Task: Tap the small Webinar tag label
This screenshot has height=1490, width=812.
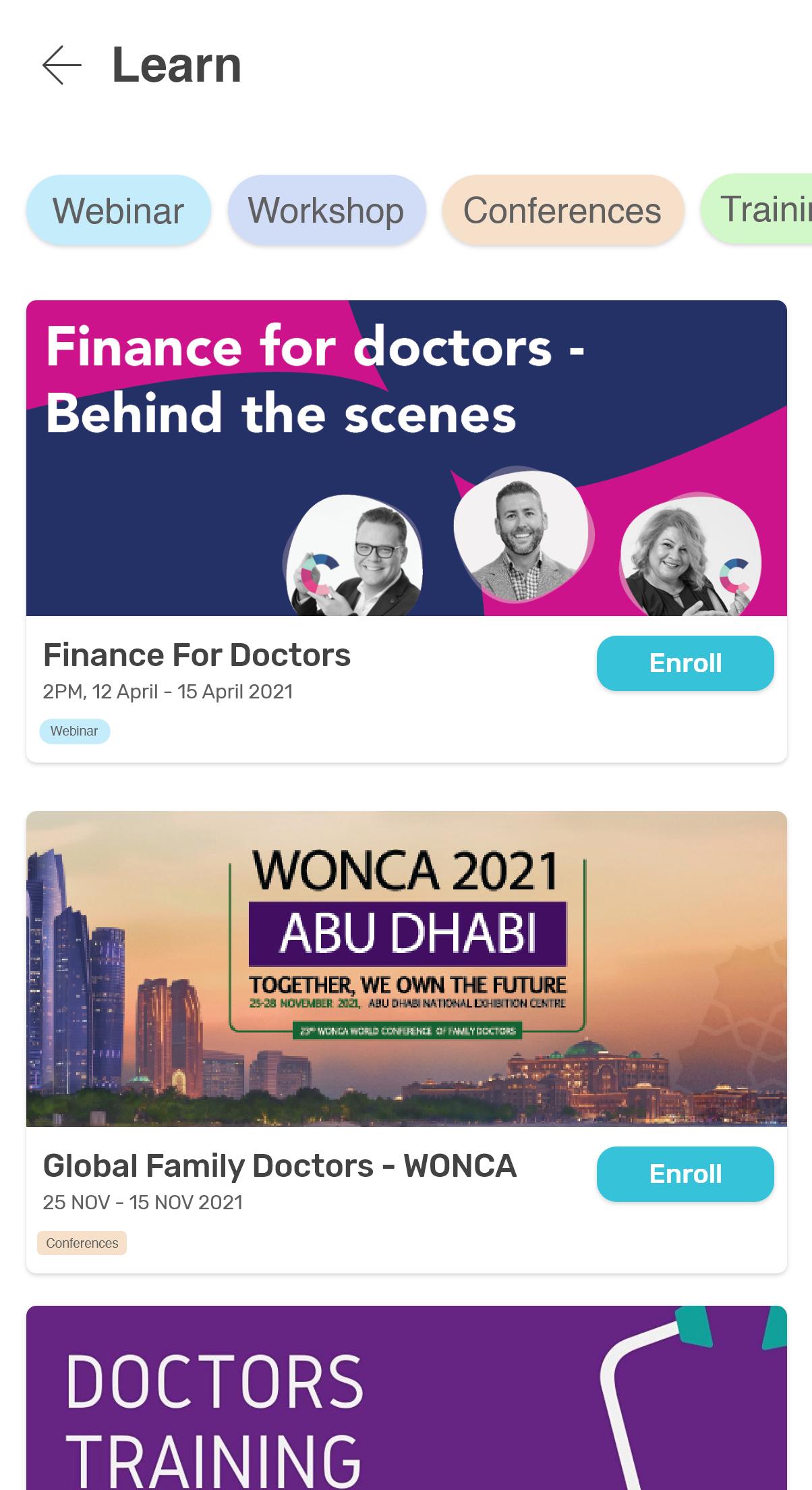Action: pyautogui.click(x=74, y=732)
